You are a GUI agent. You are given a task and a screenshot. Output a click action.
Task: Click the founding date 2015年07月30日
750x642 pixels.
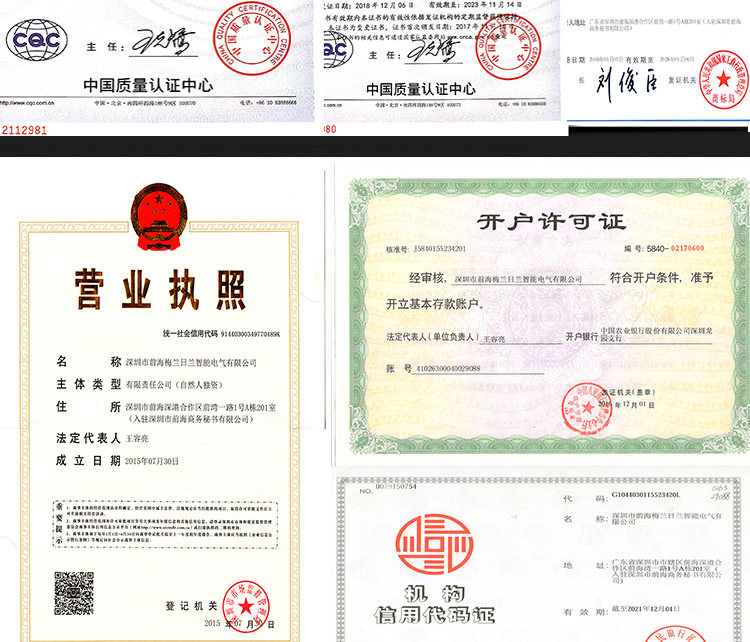152,461
